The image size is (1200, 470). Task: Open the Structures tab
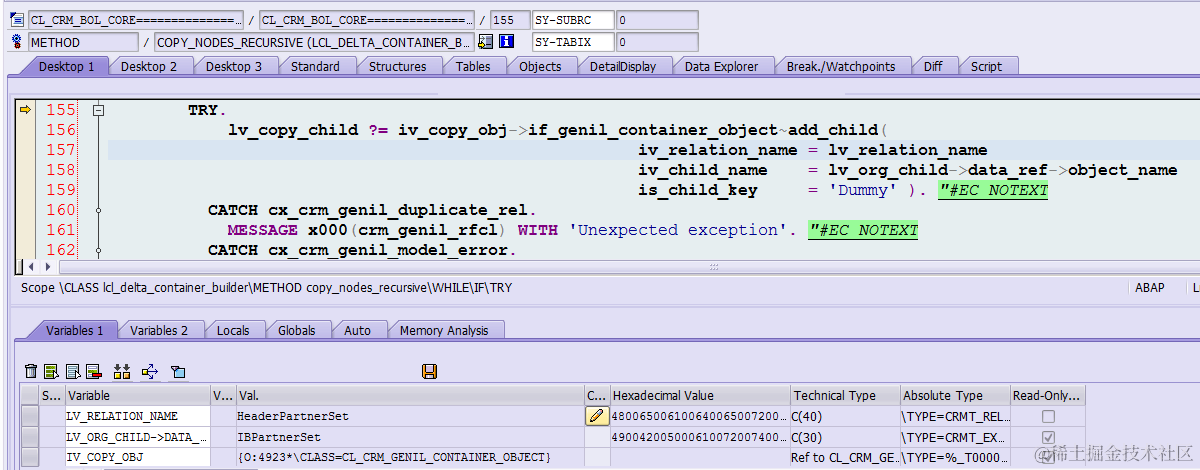click(x=397, y=66)
